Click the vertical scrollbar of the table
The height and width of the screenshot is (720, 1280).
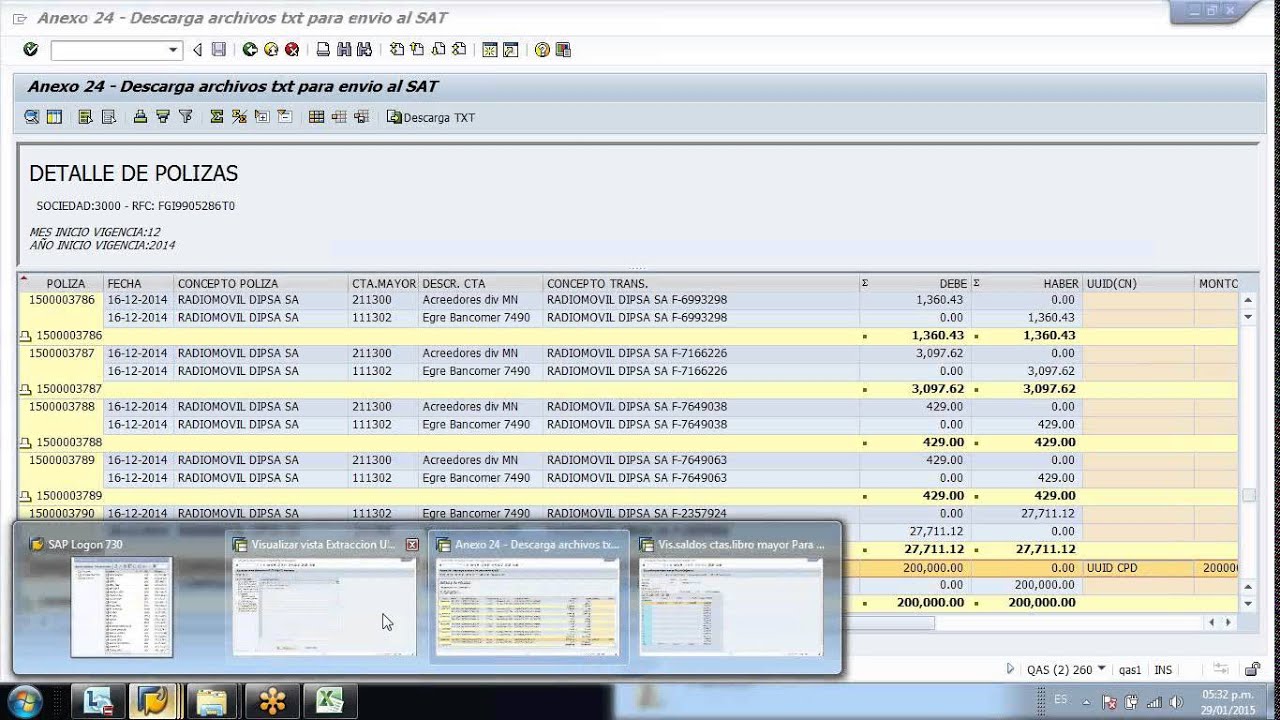point(1248,495)
